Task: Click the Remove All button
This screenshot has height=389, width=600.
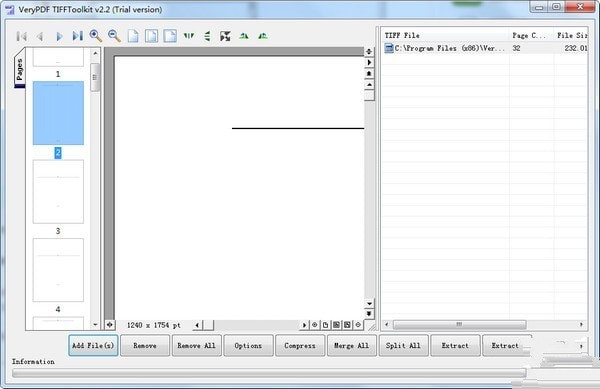Action: coord(197,345)
